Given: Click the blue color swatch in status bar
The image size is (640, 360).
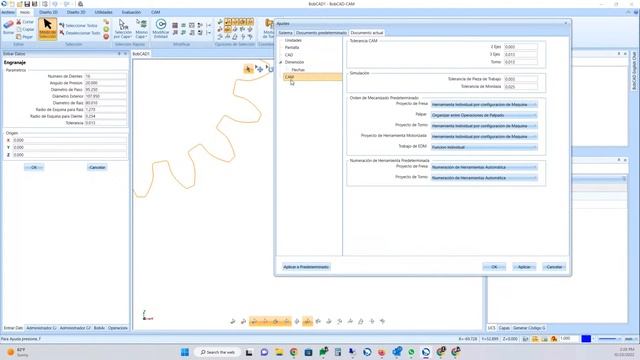Looking at the screenshot, I should [586, 339].
